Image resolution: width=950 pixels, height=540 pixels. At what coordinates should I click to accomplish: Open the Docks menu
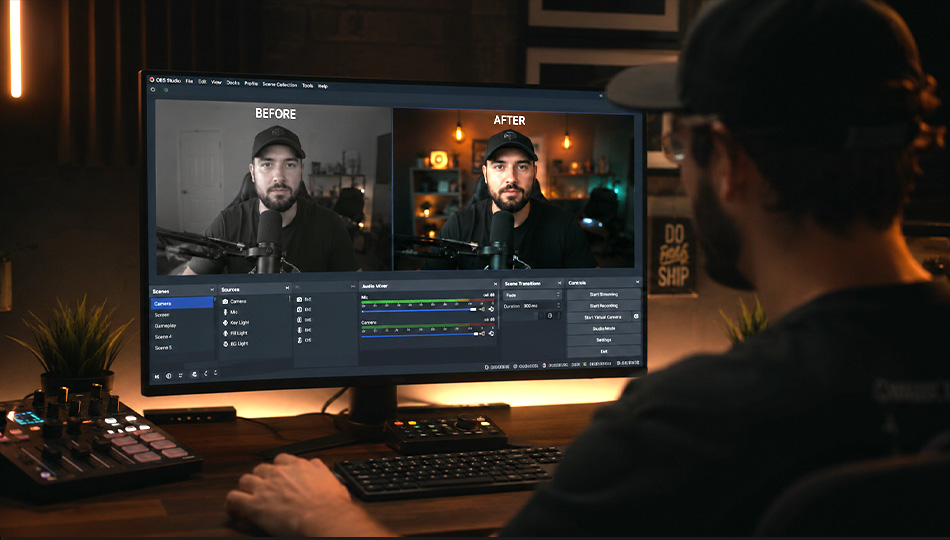tap(233, 83)
